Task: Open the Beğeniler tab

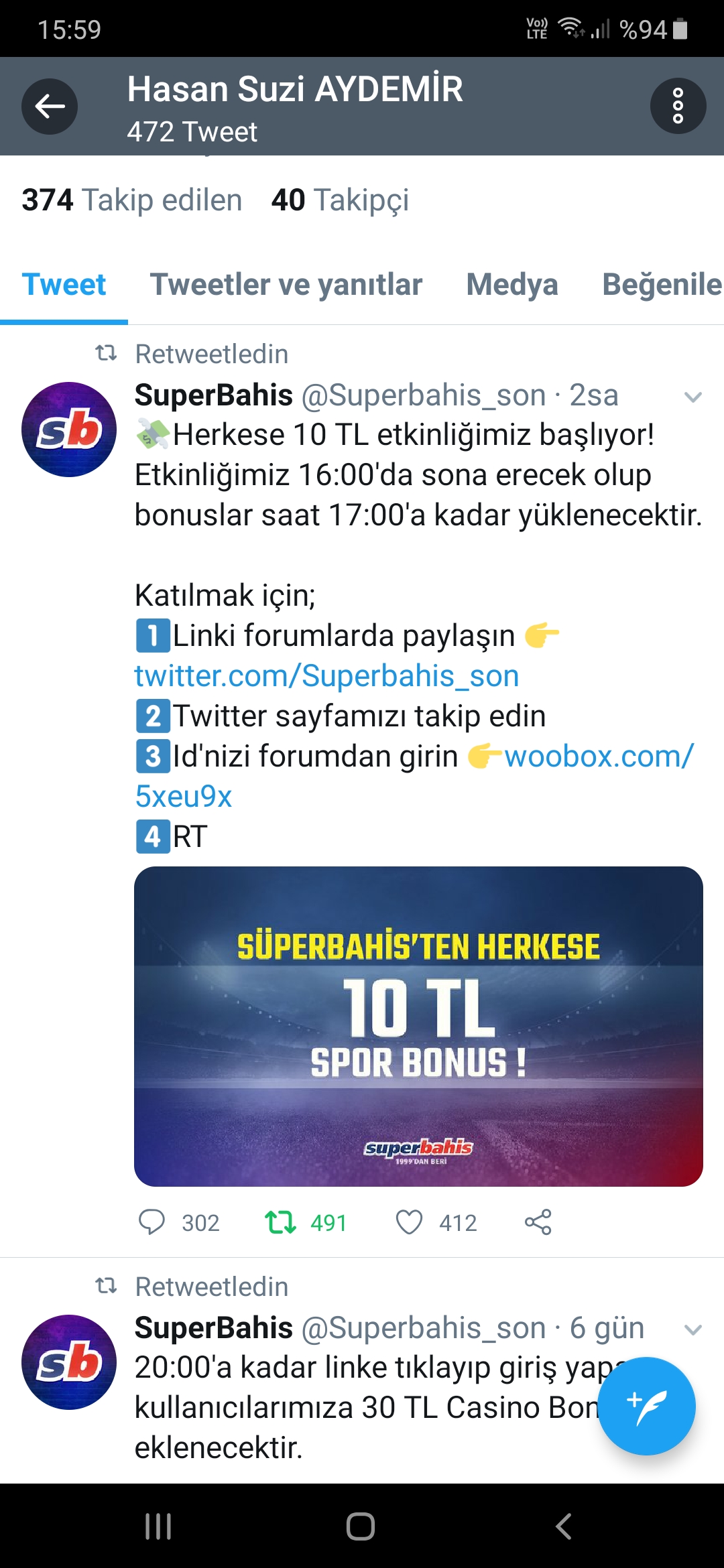Action: (x=662, y=284)
